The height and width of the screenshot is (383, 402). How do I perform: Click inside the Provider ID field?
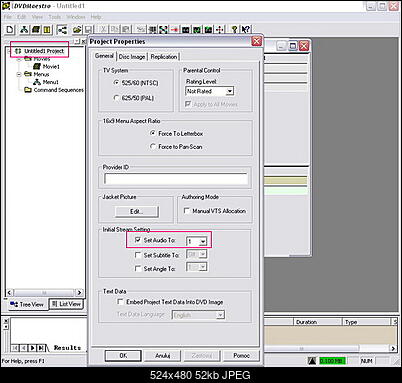click(x=176, y=179)
